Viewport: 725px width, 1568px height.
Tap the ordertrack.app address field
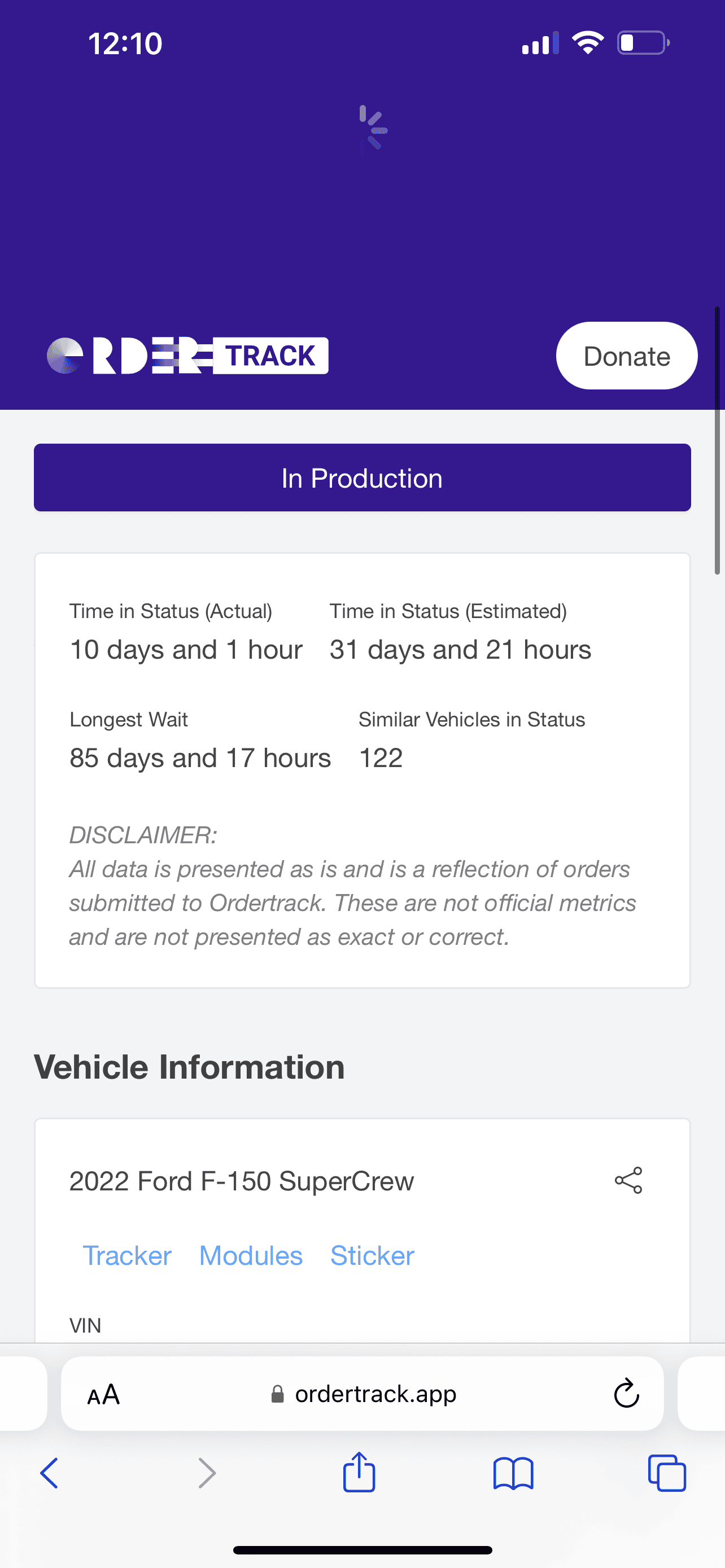pos(365,1394)
